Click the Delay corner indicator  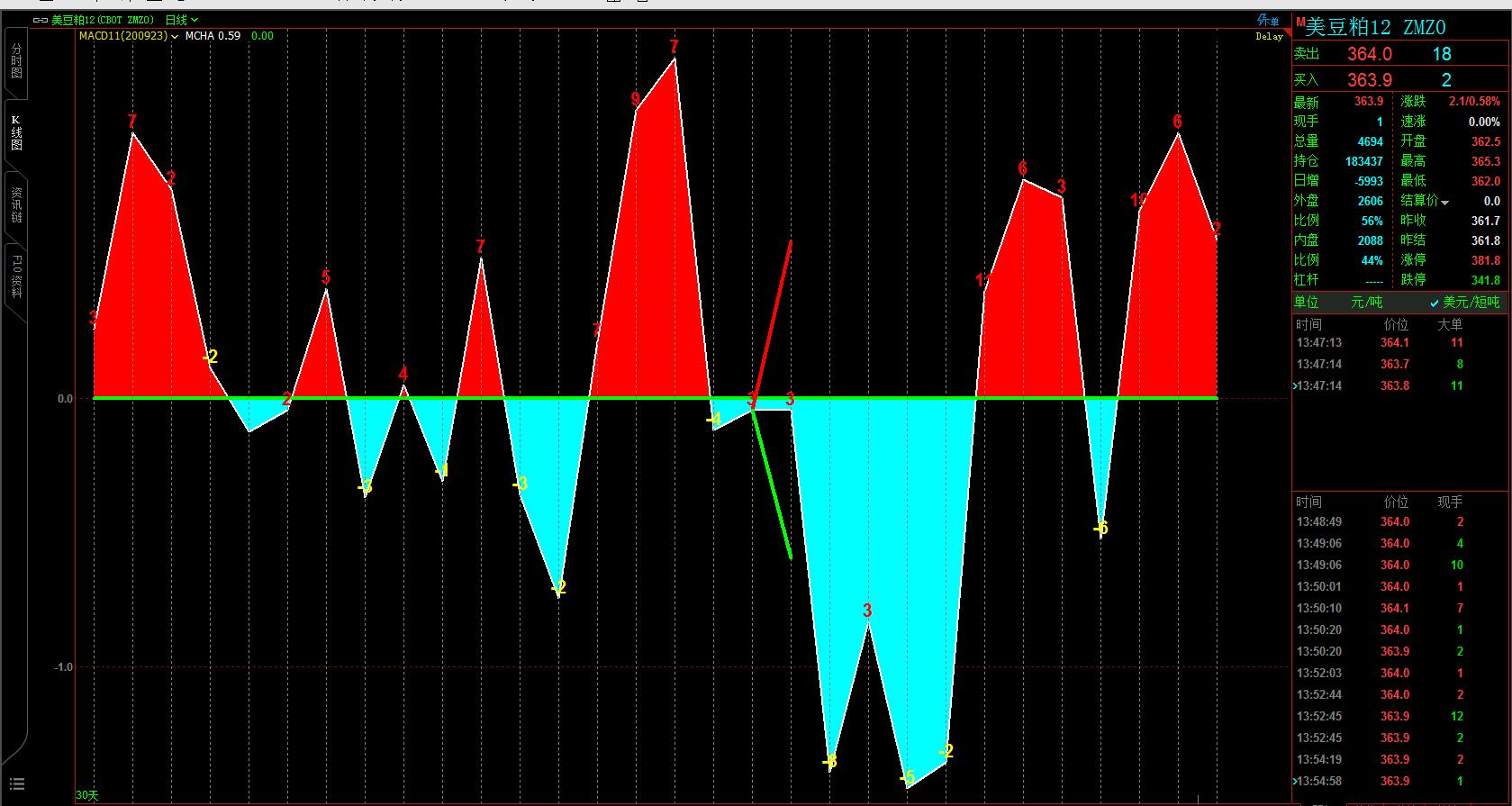[x=1269, y=37]
